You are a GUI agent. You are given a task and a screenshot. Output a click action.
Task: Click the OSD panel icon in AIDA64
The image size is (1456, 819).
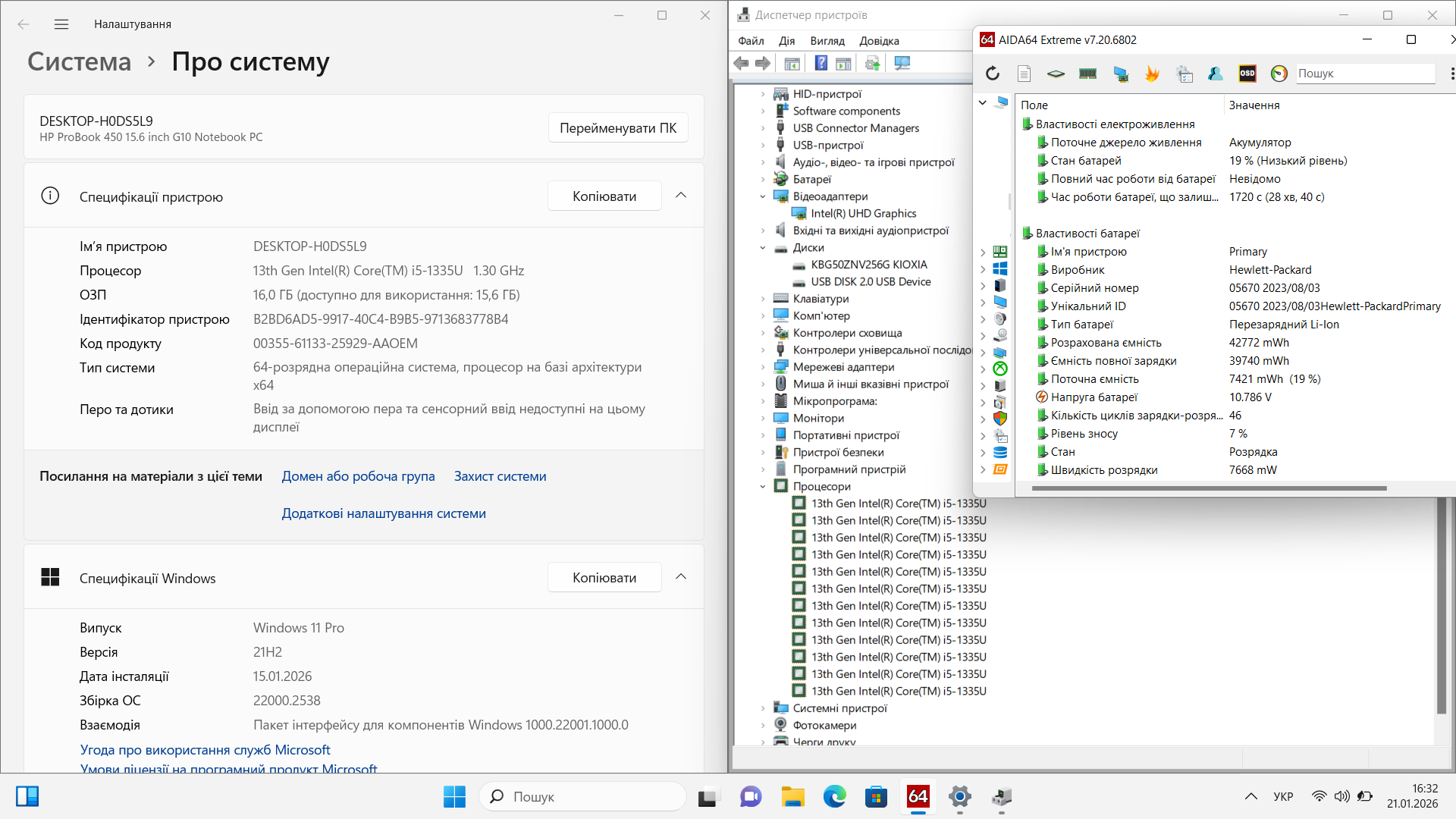tap(1247, 74)
